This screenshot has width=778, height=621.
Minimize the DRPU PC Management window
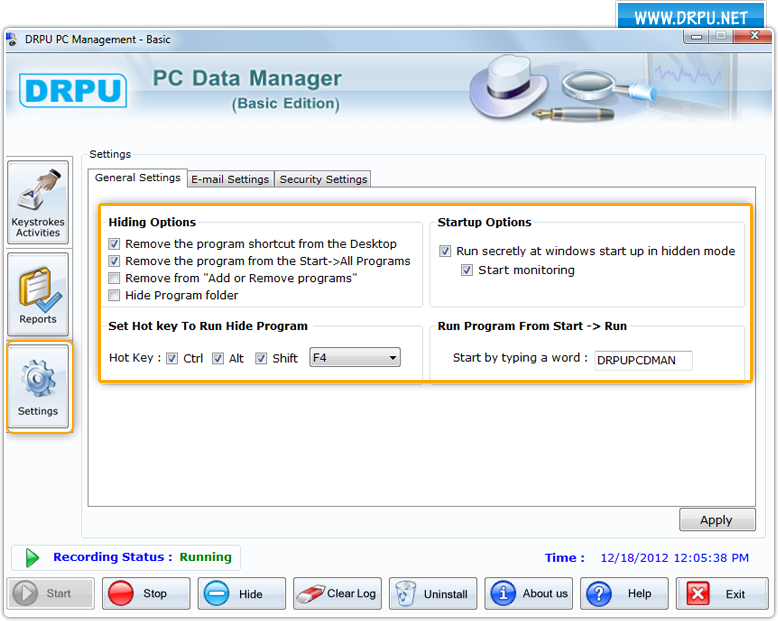coord(696,36)
